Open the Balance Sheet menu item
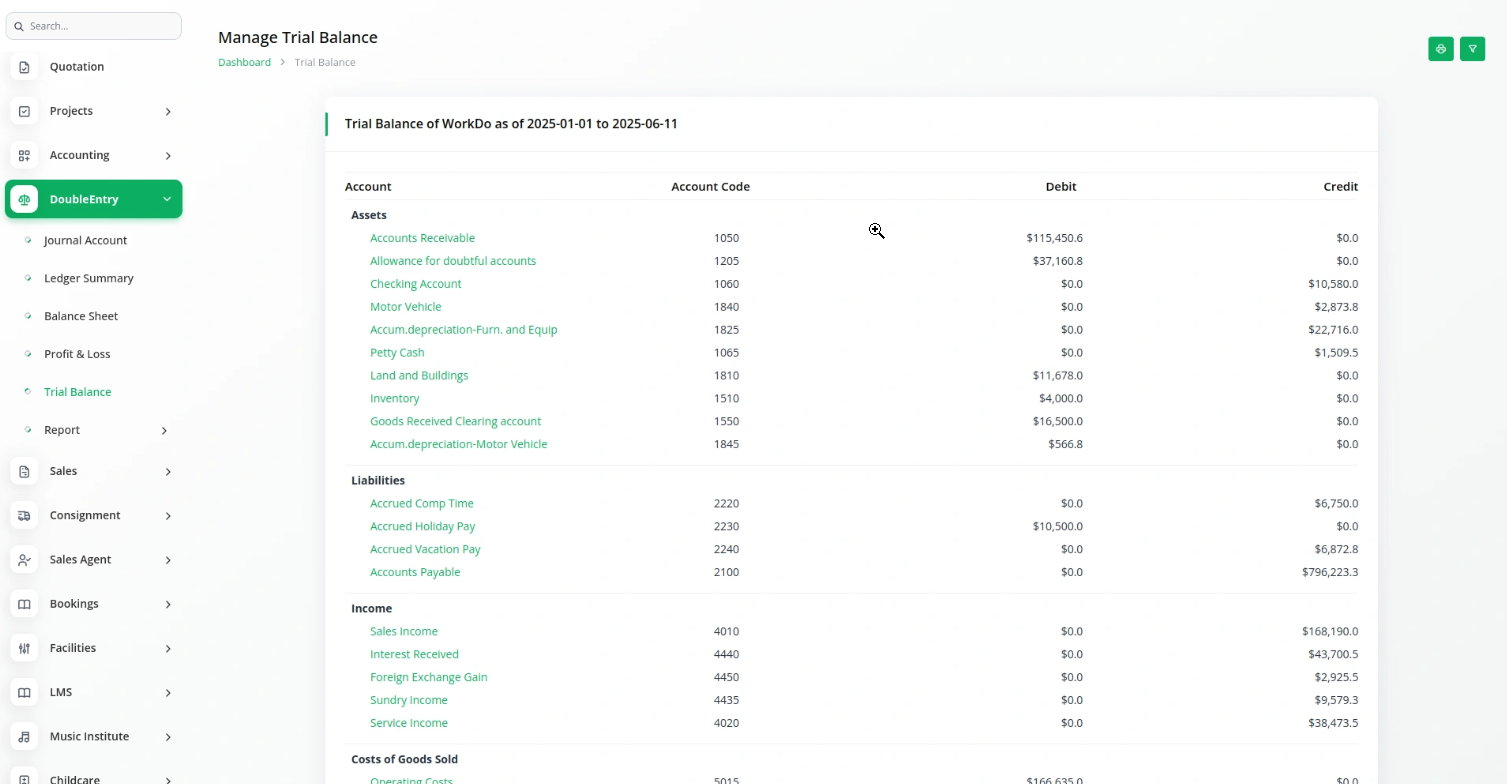The image size is (1507, 784). [81, 316]
